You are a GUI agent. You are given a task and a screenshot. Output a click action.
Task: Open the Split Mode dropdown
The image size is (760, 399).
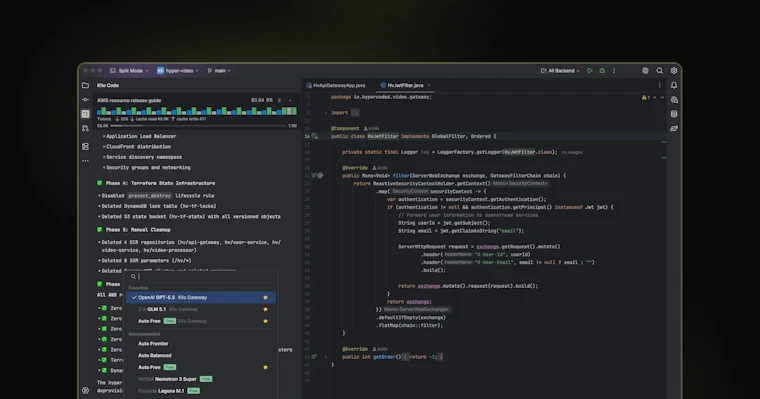click(x=129, y=71)
